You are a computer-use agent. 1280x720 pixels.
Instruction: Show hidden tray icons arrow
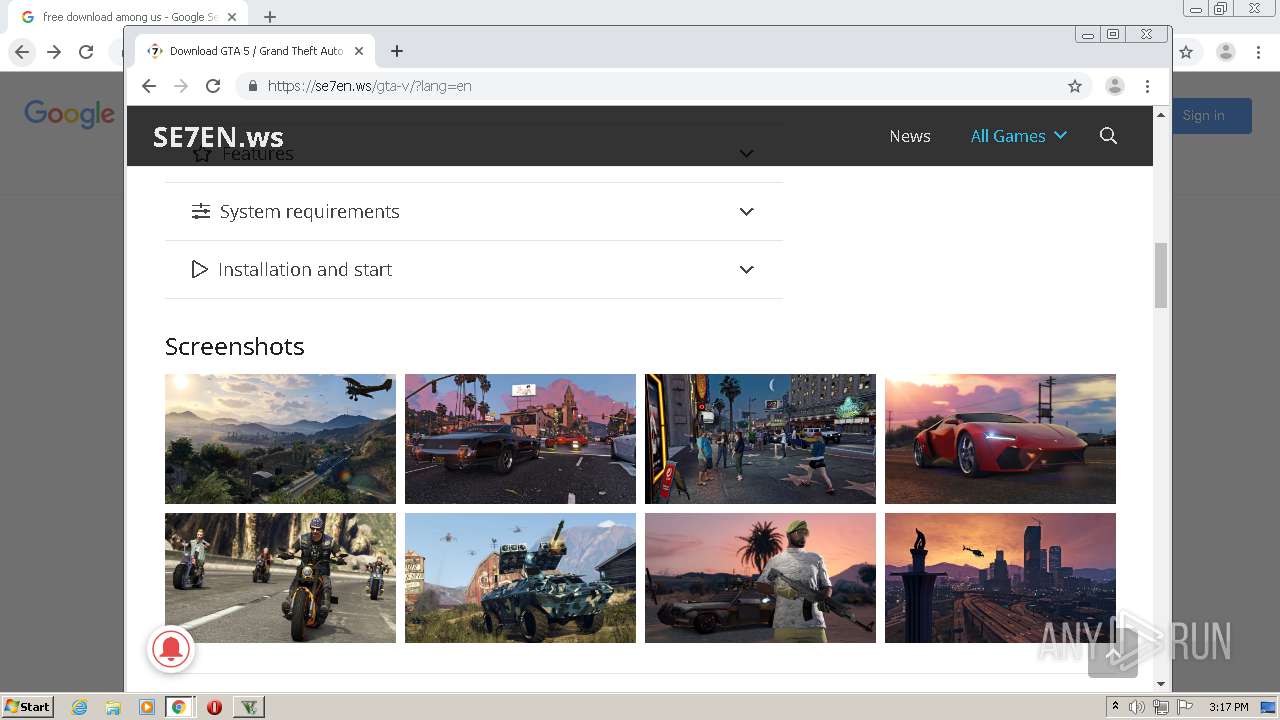pos(1115,707)
